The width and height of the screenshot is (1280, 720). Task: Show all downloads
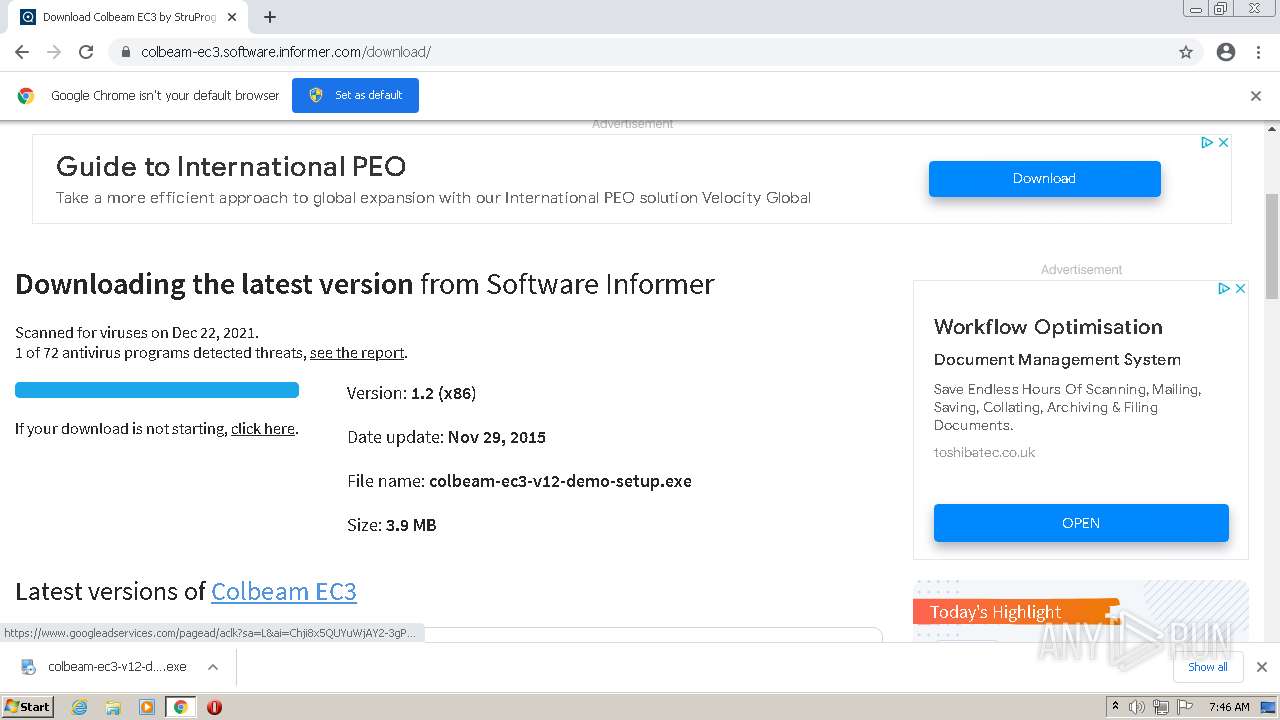click(1208, 667)
